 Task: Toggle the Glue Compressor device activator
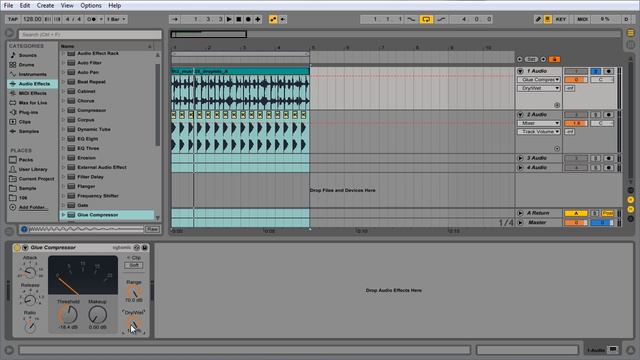click(x=17, y=248)
